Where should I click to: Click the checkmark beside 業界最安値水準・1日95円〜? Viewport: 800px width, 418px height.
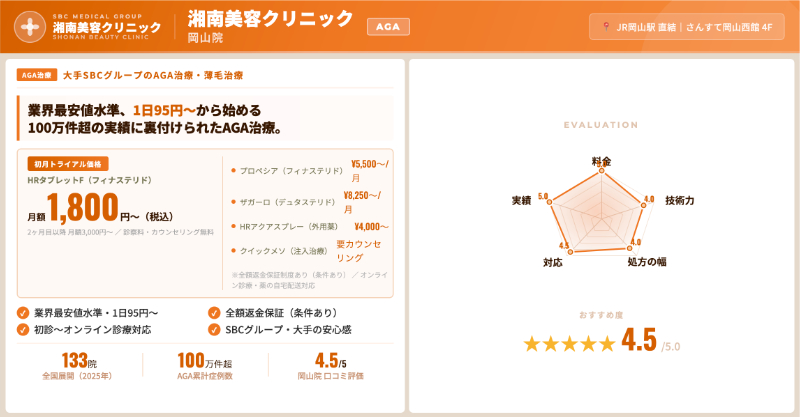pyautogui.click(x=23, y=313)
